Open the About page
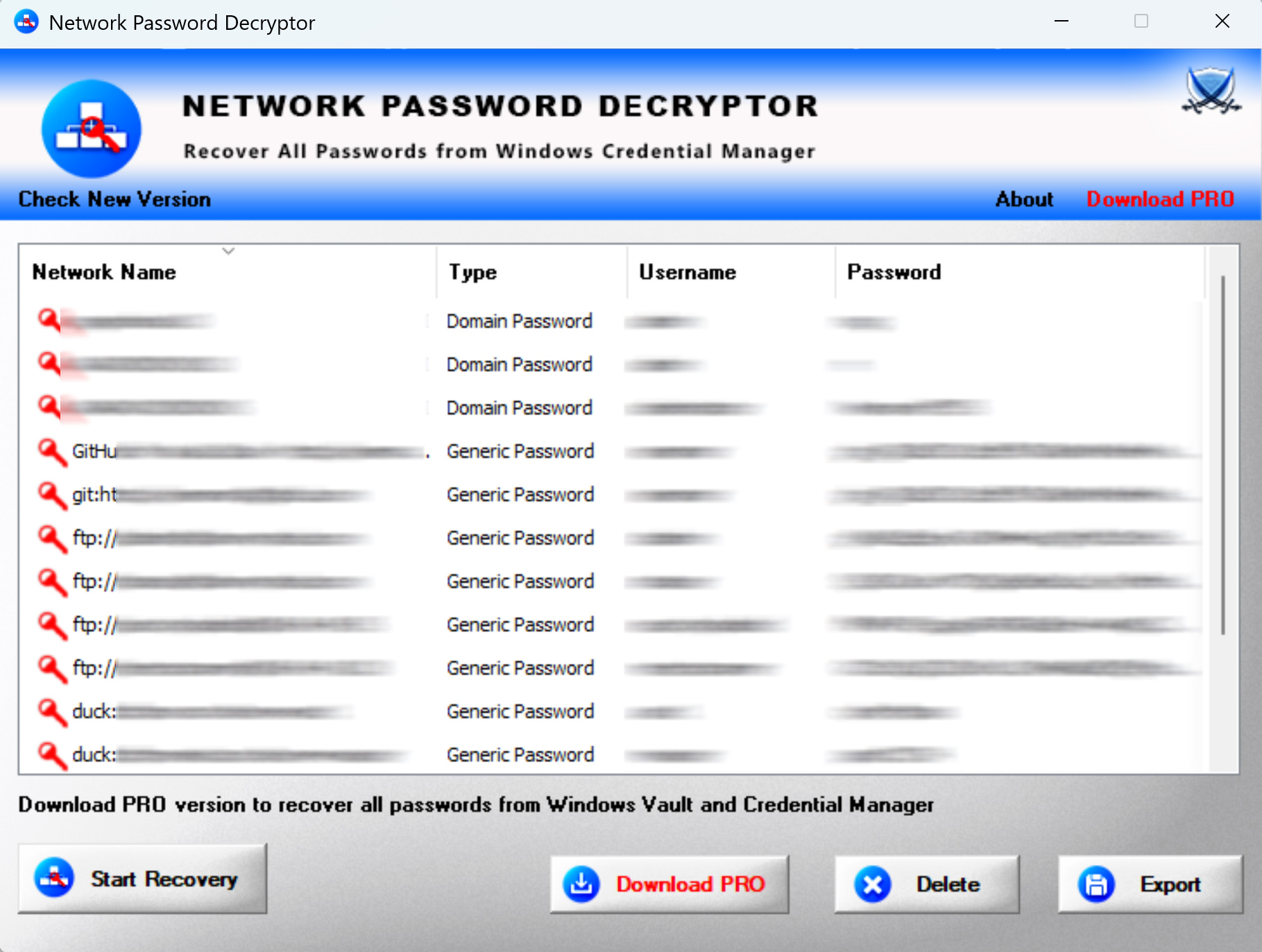Viewport: 1262px width, 952px height. [x=1023, y=199]
